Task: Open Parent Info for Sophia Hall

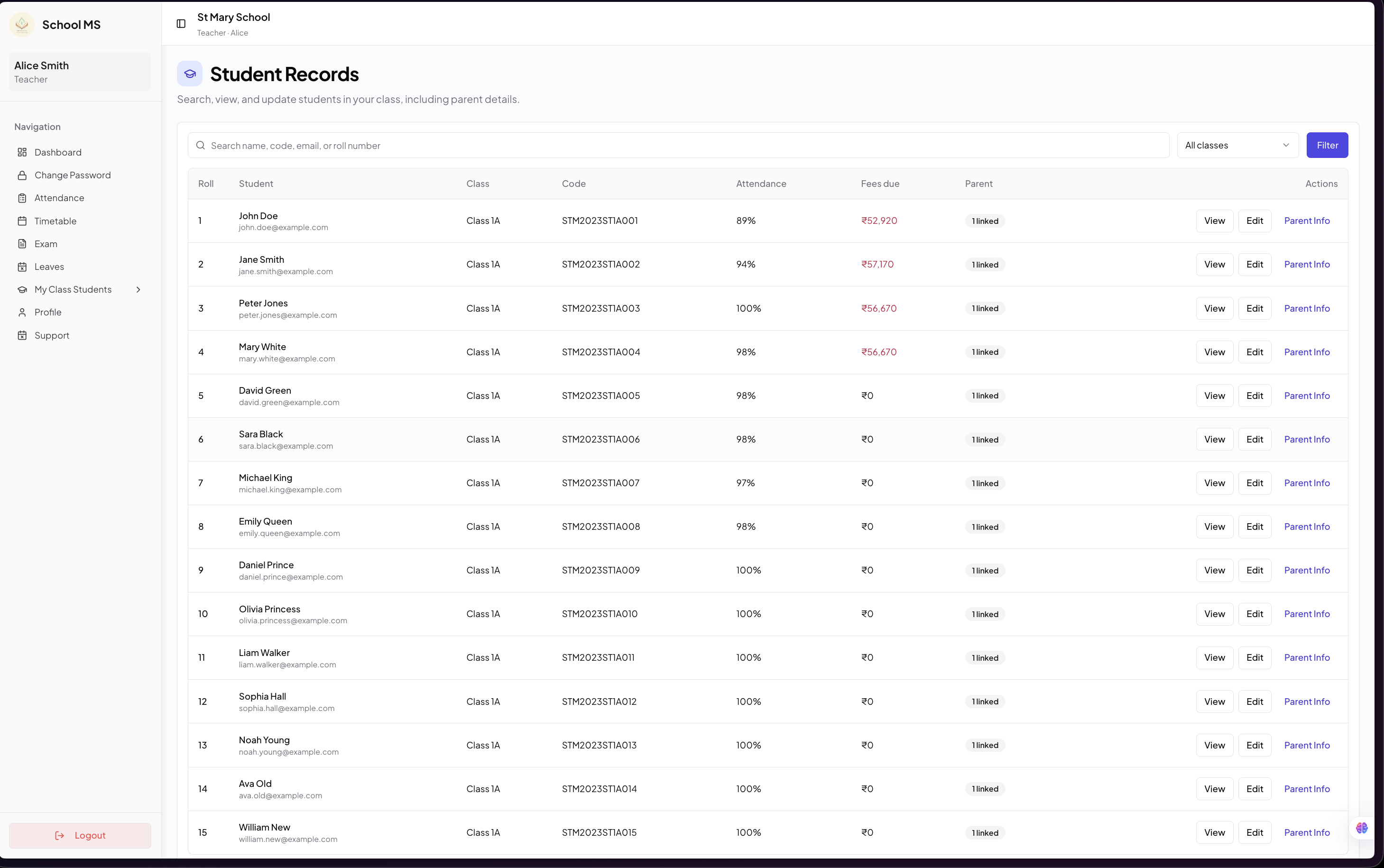Action: point(1307,702)
